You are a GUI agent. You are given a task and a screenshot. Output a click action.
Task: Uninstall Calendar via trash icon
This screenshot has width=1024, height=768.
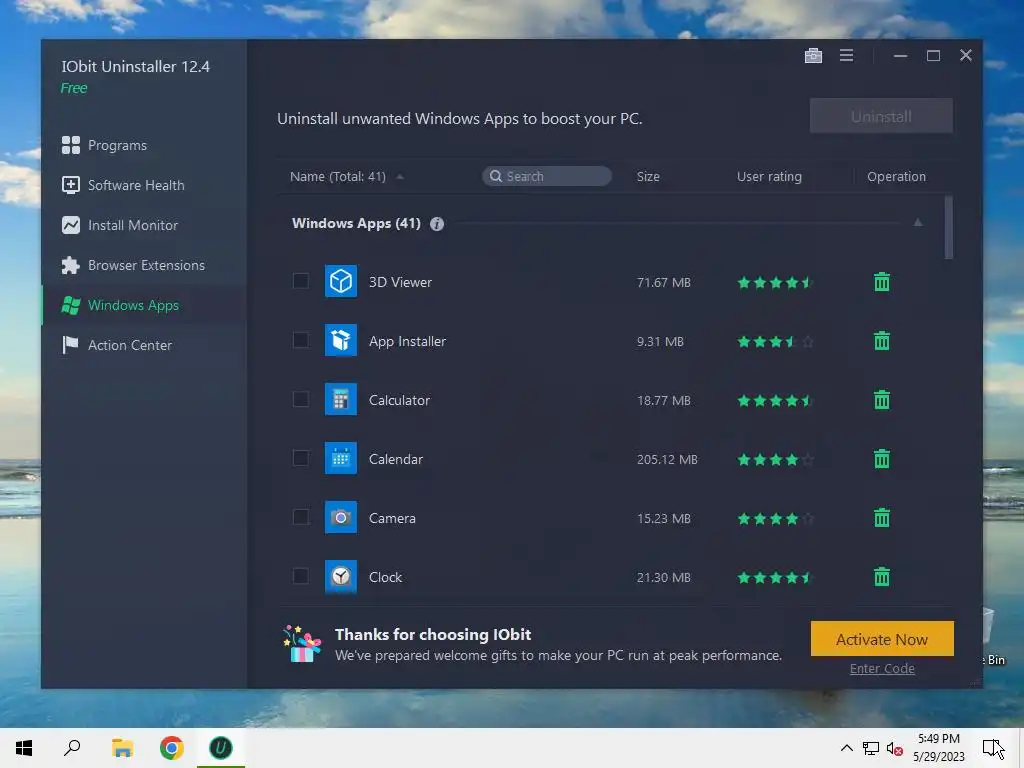pyautogui.click(x=882, y=459)
